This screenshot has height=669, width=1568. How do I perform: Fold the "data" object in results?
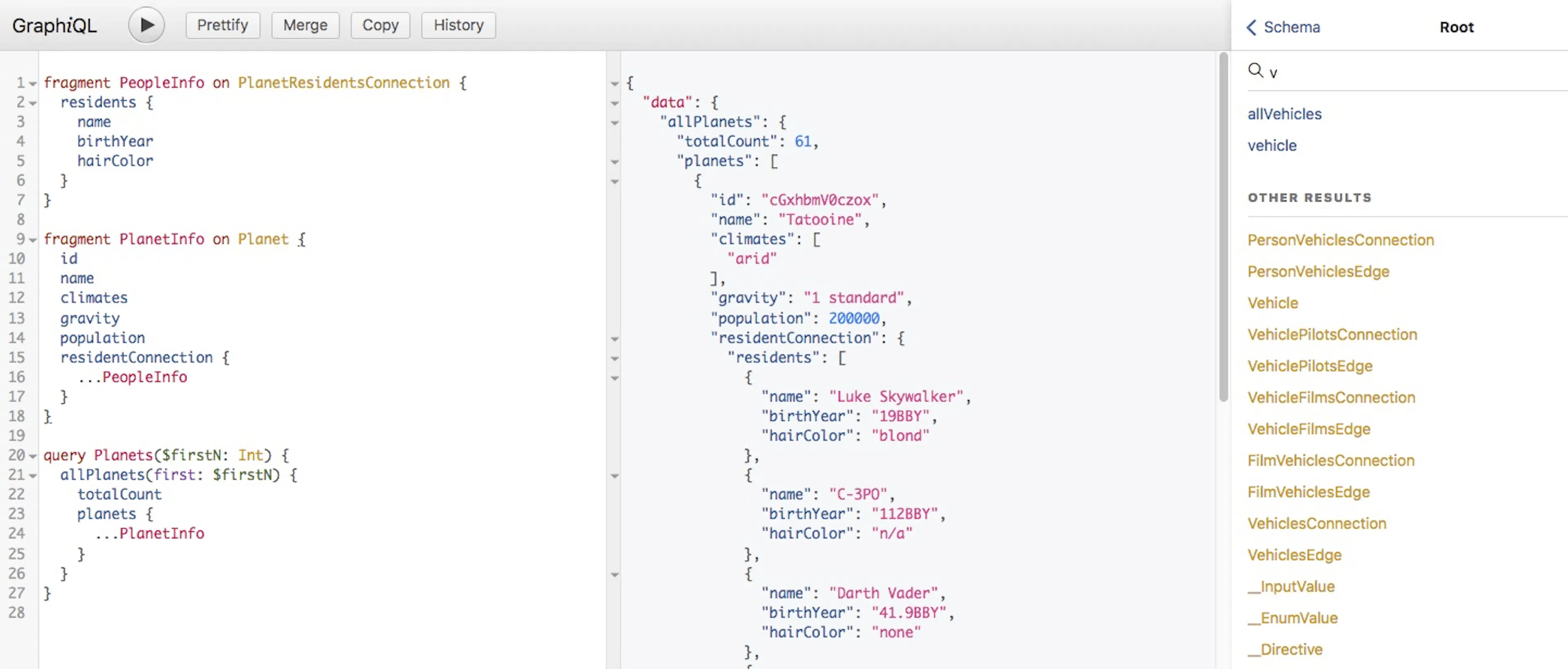615,103
